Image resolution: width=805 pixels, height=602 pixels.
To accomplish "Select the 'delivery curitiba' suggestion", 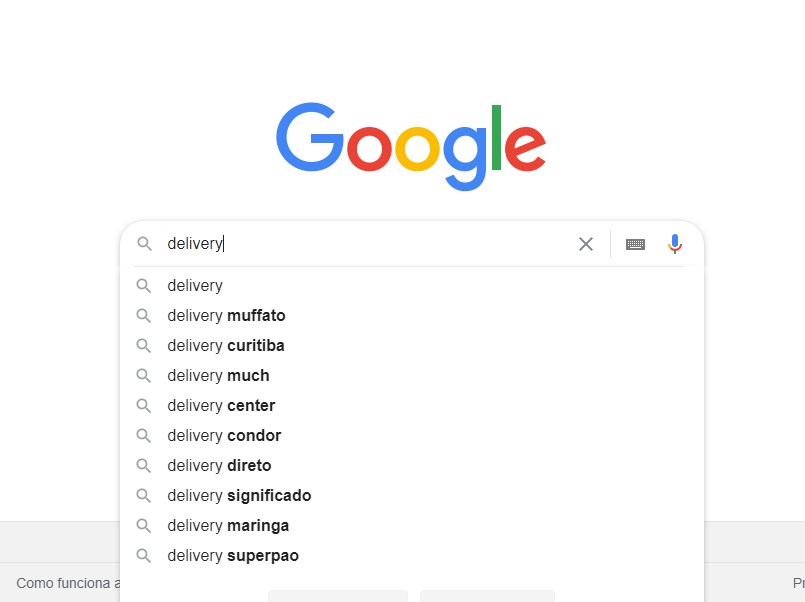I will click(x=226, y=345).
